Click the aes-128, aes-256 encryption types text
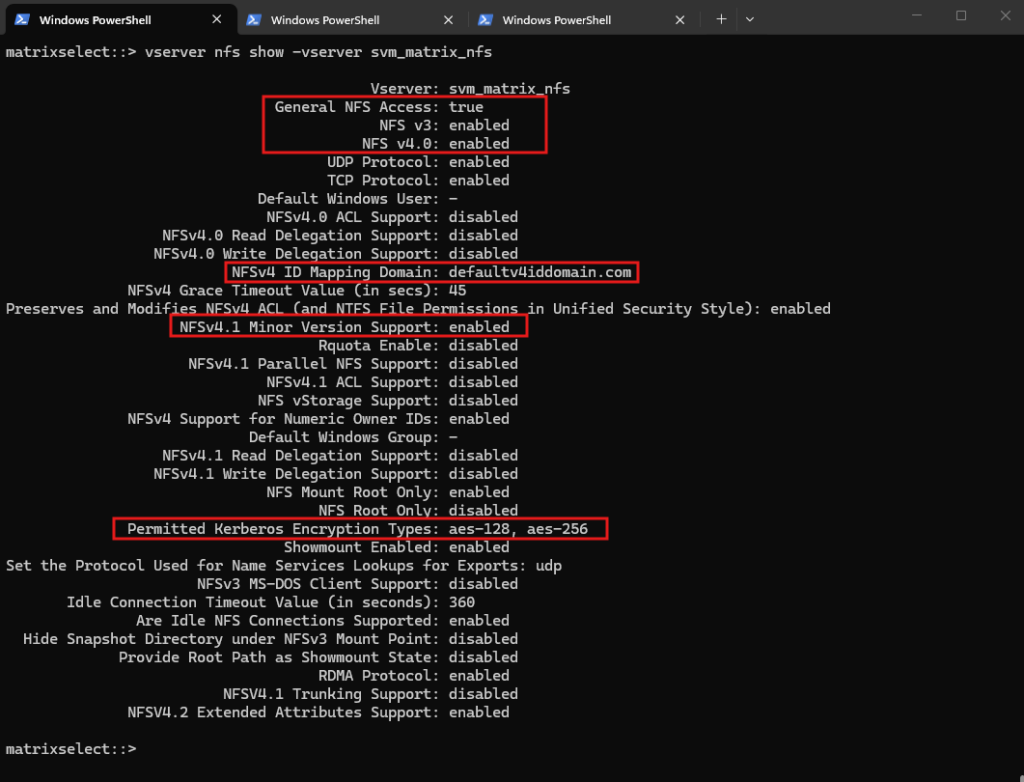 click(x=519, y=529)
